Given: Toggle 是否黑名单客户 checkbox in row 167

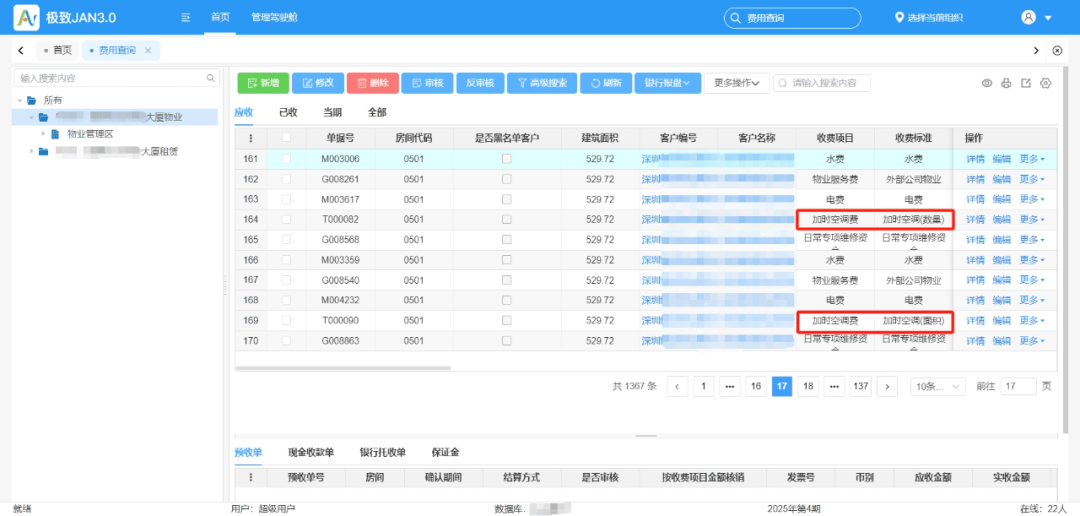Looking at the screenshot, I should tap(506, 280).
